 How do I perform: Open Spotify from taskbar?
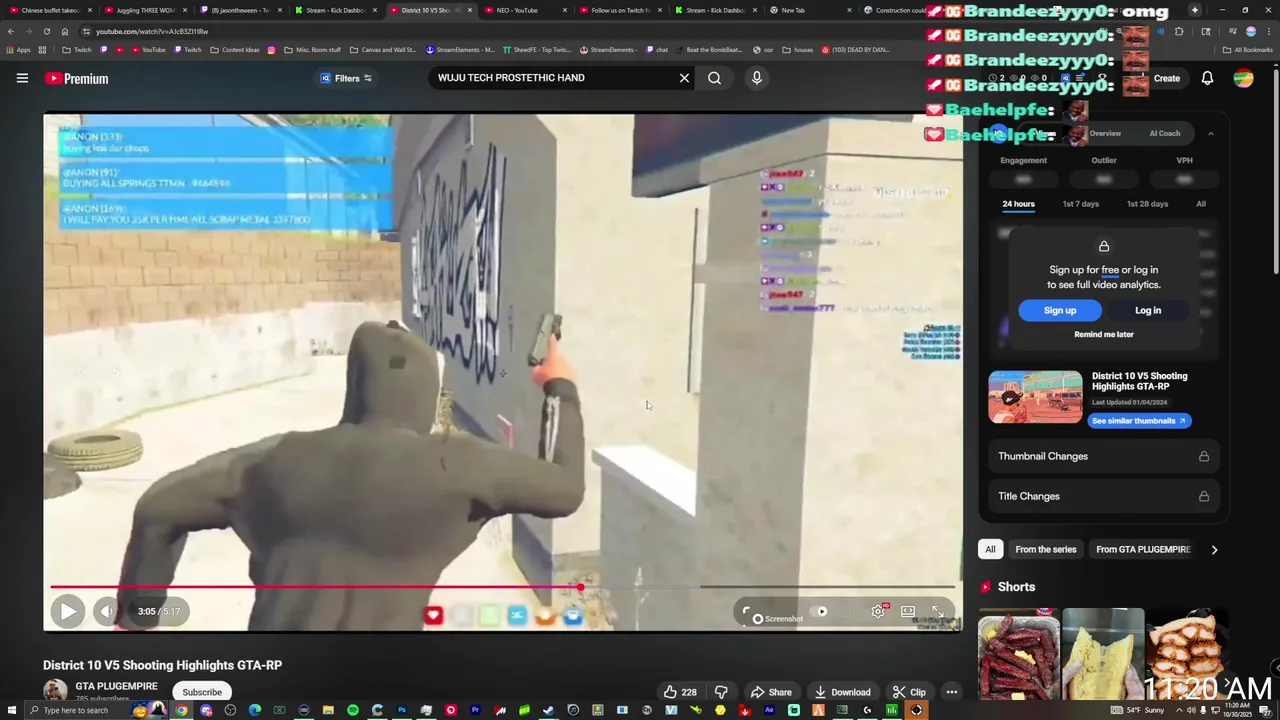pyautogui.click(x=353, y=710)
